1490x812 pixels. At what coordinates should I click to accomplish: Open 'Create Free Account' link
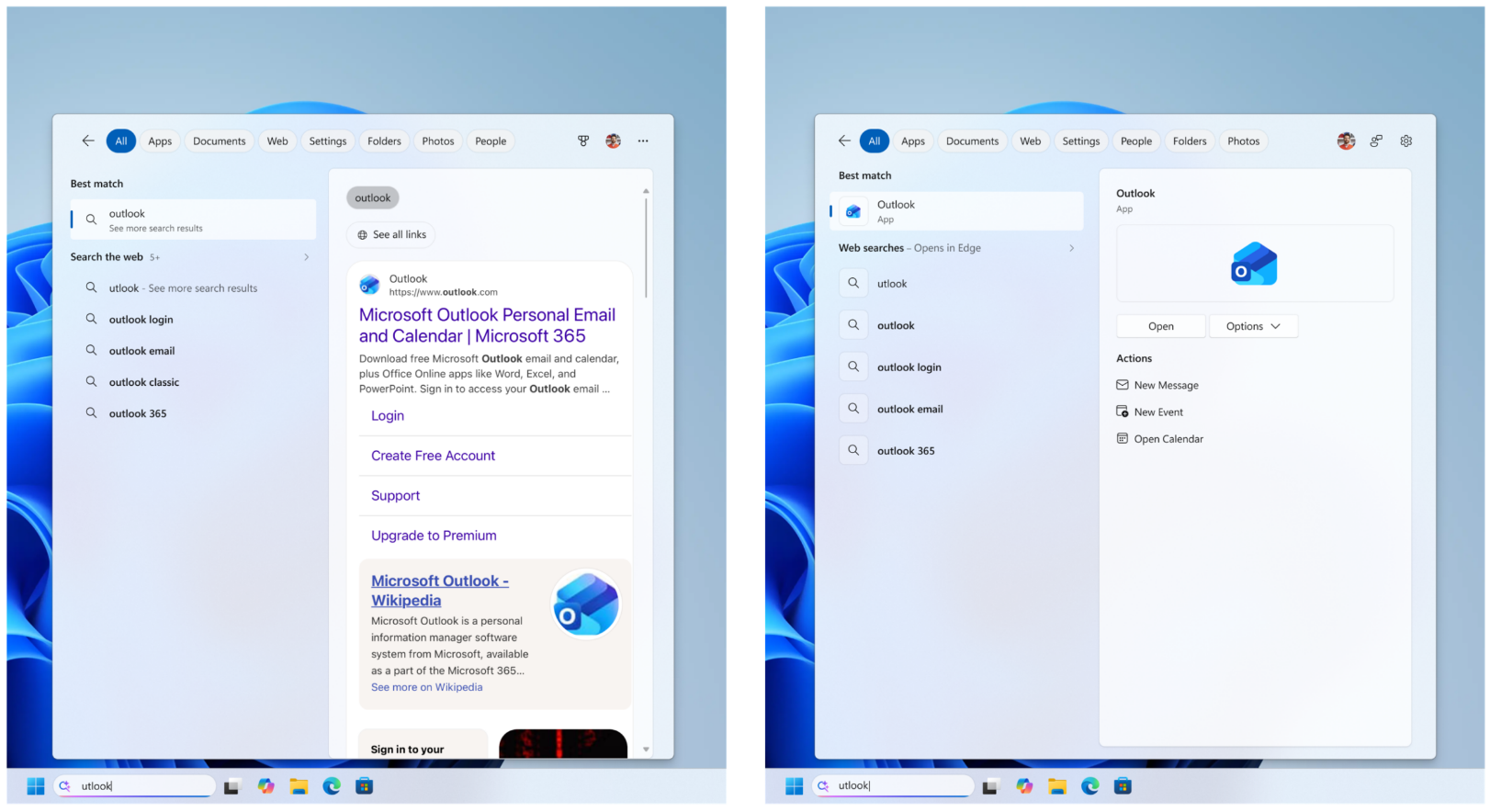point(433,456)
